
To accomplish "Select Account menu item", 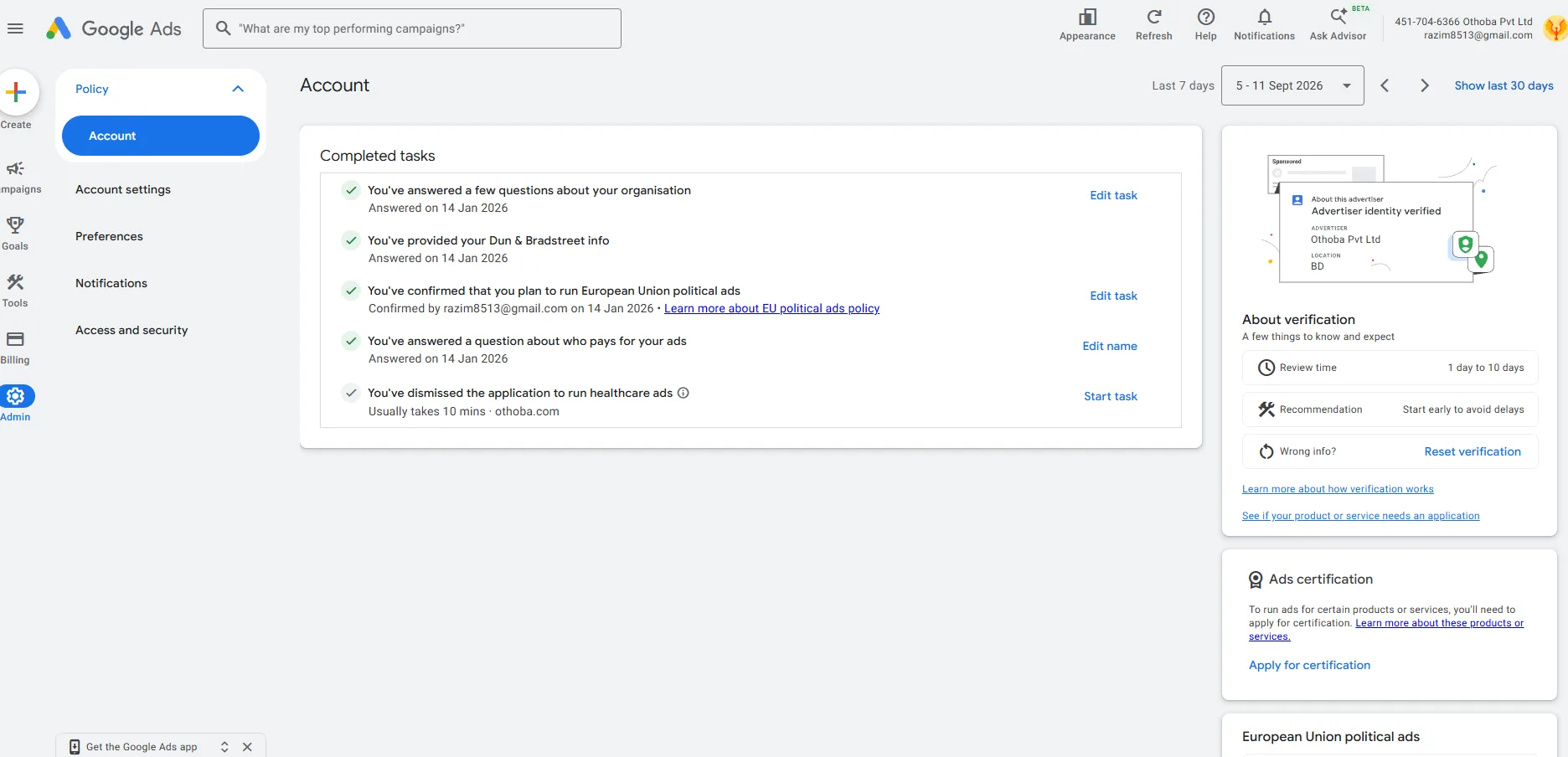I will pos(161,136).
